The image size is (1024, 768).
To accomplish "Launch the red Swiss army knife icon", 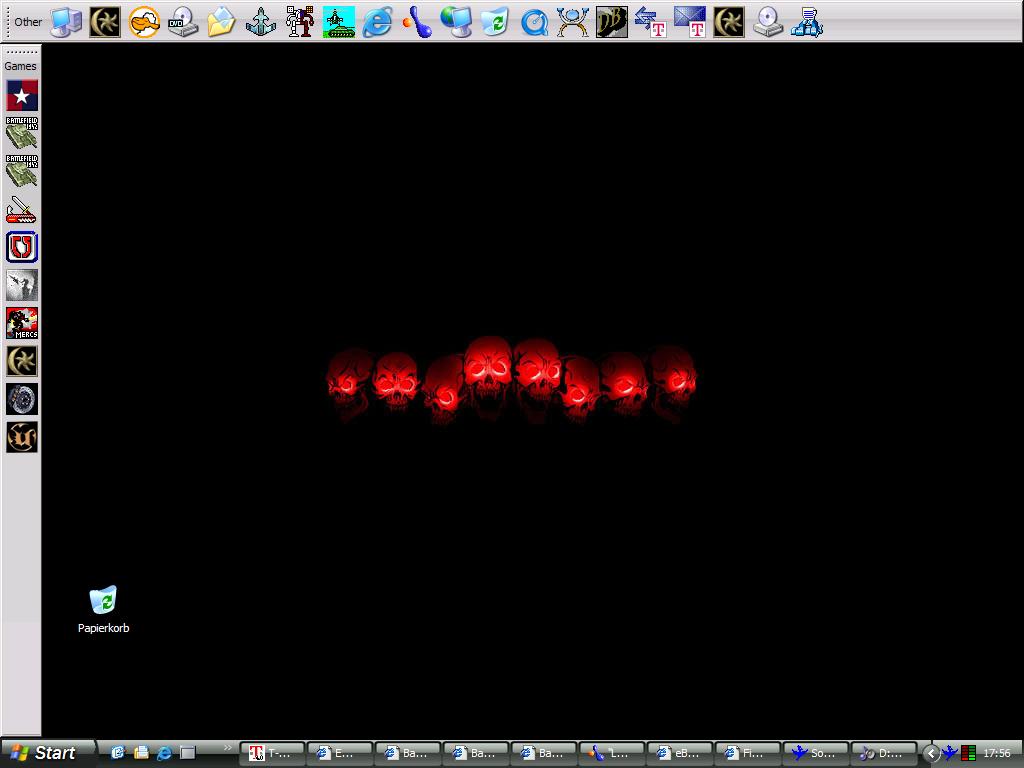I will point(22,209).
